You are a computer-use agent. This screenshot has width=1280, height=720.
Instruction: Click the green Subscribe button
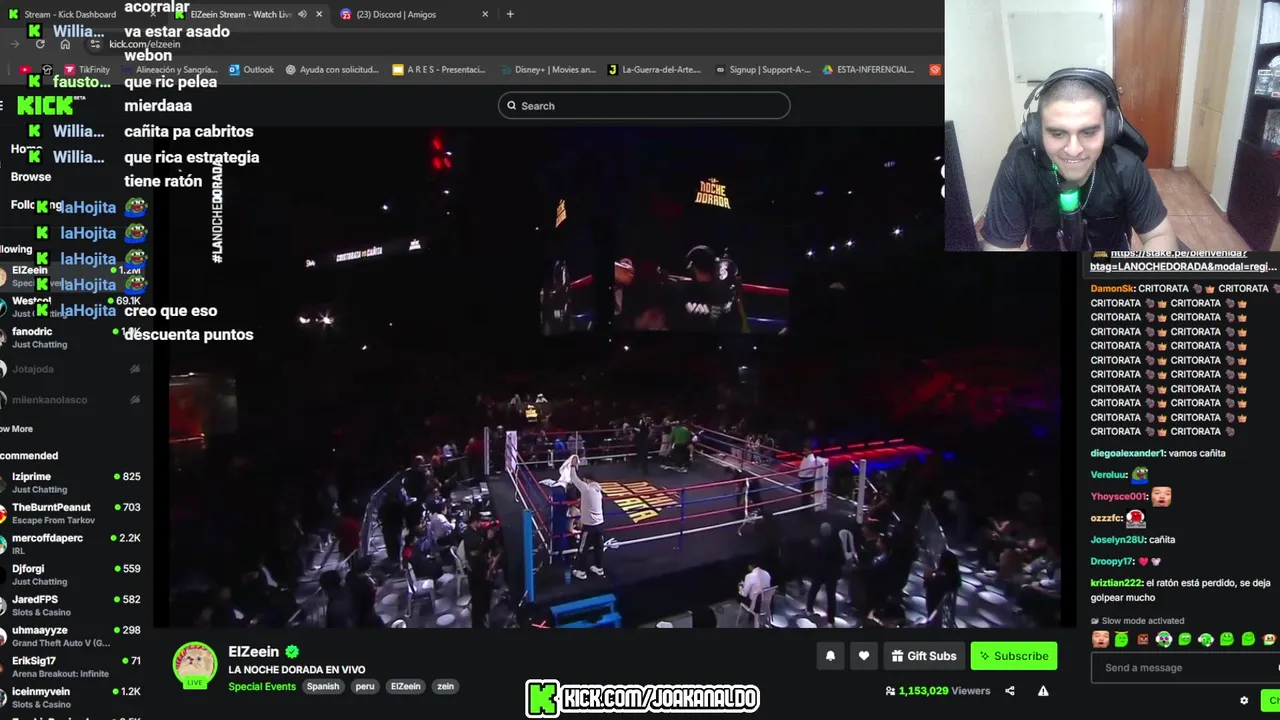[1014, 656]
